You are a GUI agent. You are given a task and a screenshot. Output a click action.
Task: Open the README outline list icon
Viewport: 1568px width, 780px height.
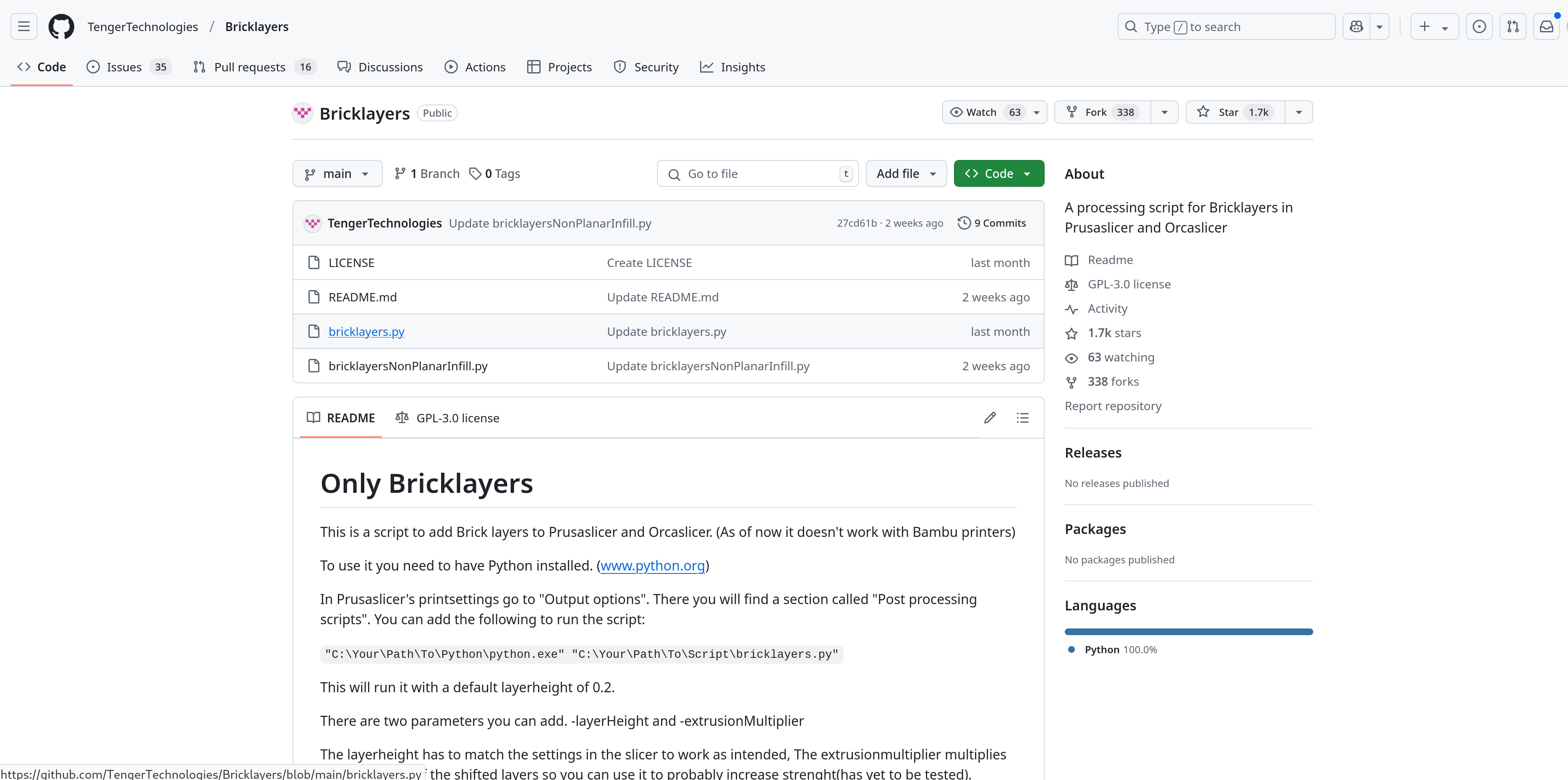coord(1023,418)
